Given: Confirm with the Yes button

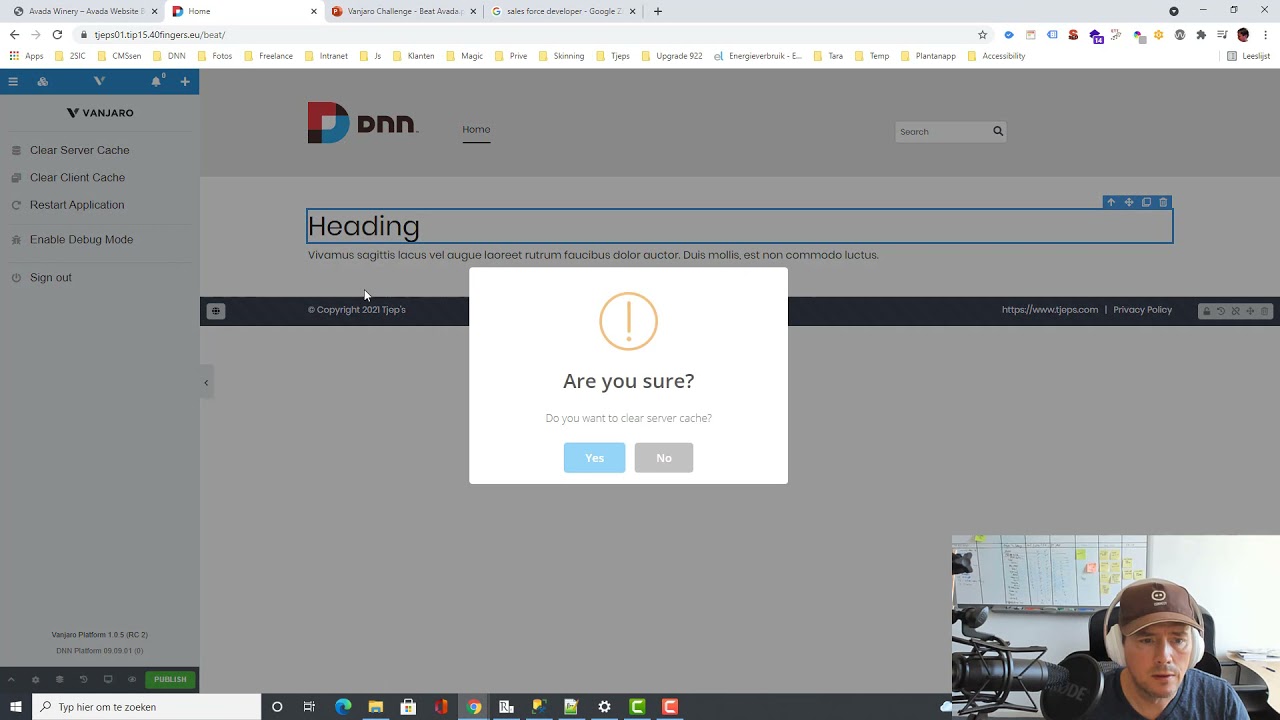Looking at the screenshot, I should click(594, 458).
